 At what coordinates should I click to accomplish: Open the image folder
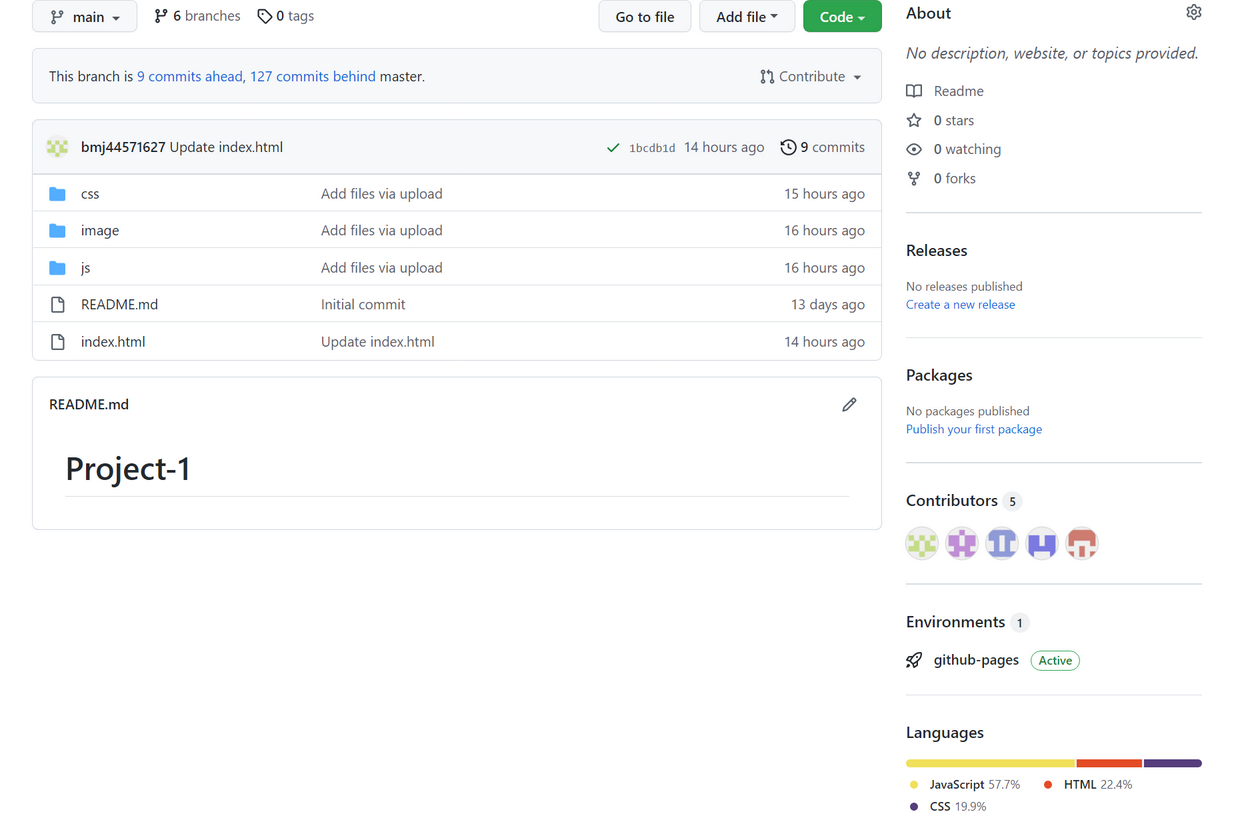[x=100, y=231]
